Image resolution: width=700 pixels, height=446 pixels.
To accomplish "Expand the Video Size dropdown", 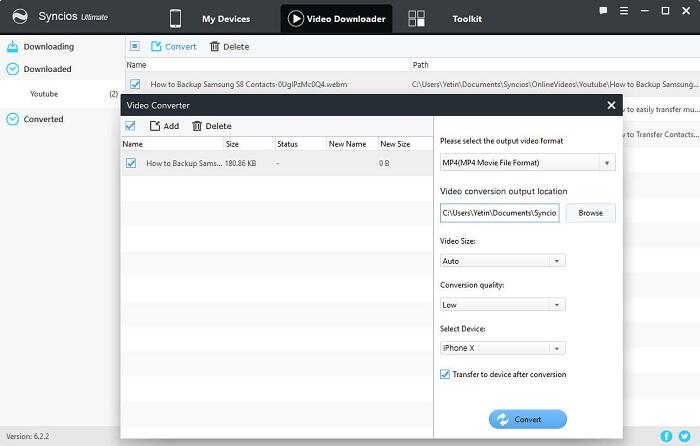I will click(x=502, y=261).
